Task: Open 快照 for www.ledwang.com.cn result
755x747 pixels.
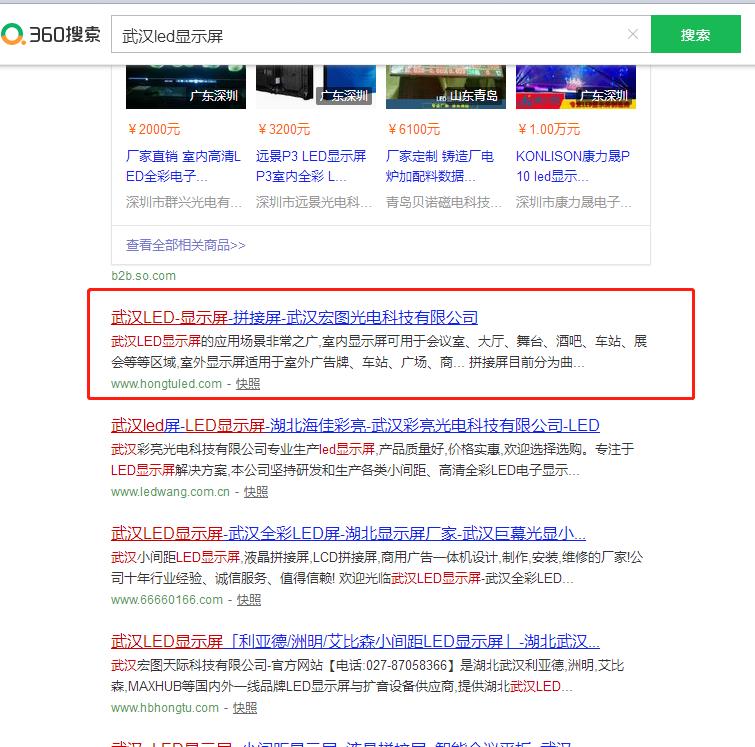Action: click(256, 492)
